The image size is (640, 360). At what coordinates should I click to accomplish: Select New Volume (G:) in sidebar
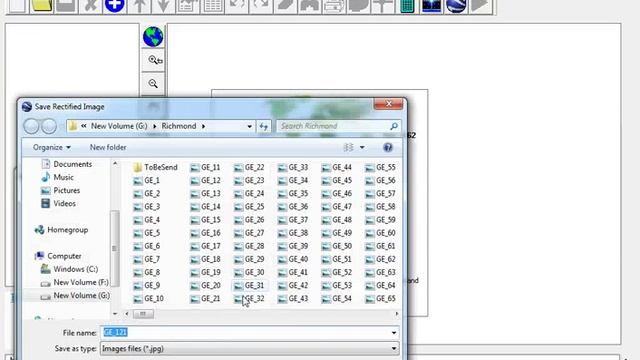tap(75, 296)
